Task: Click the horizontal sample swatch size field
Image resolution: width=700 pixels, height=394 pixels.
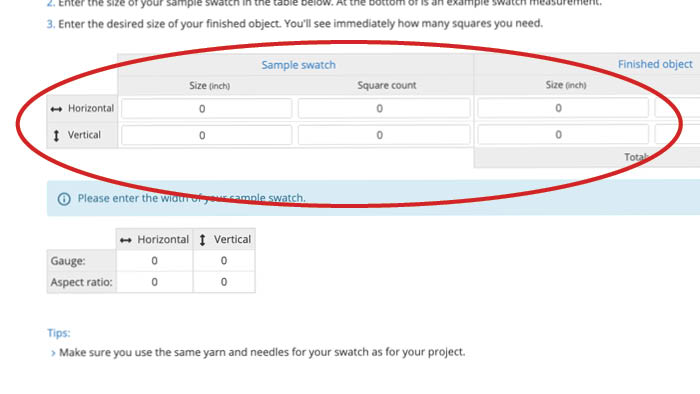Action: click(x=206, y=108)
